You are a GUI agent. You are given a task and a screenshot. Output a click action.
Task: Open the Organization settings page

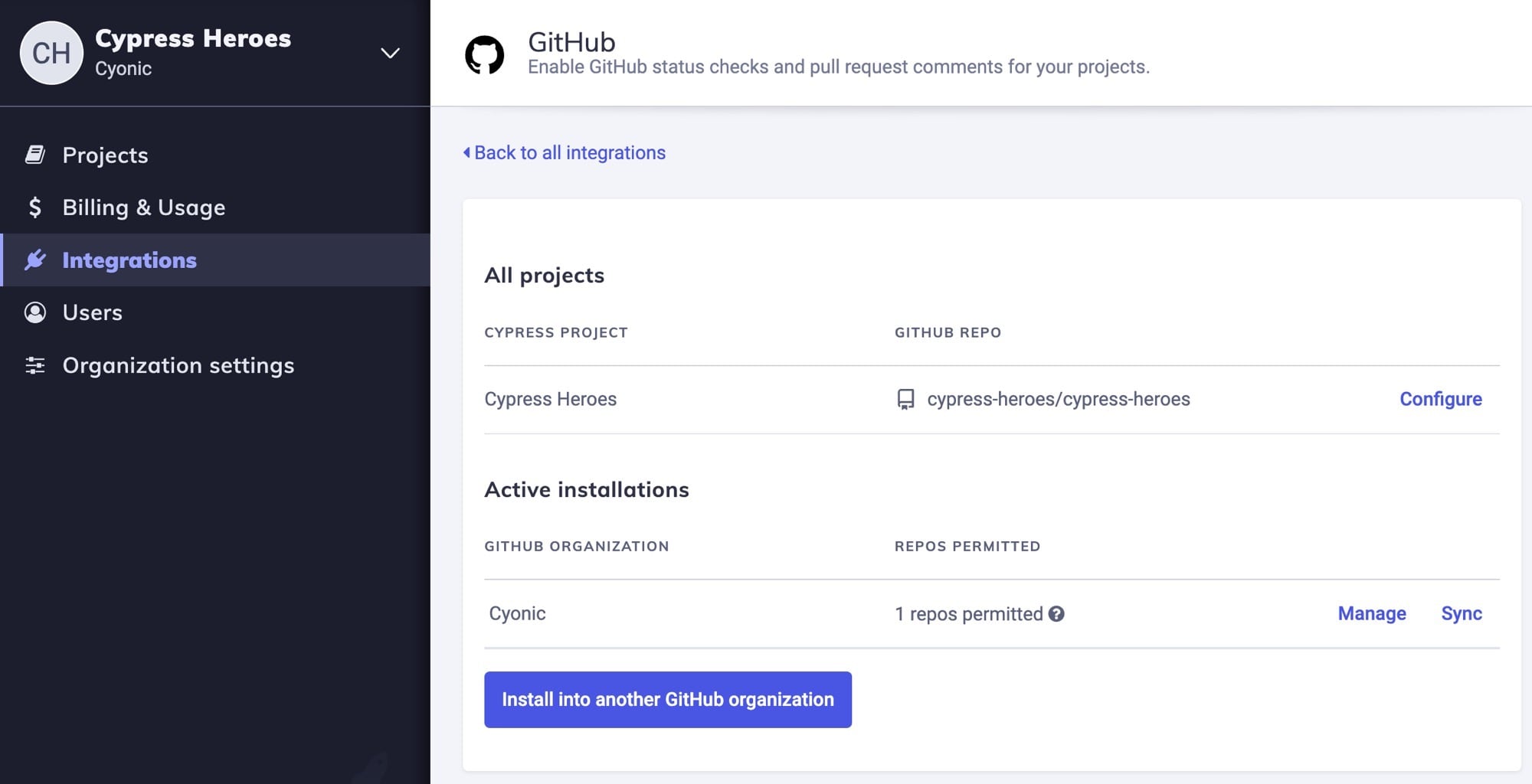[x=178, y=366]
